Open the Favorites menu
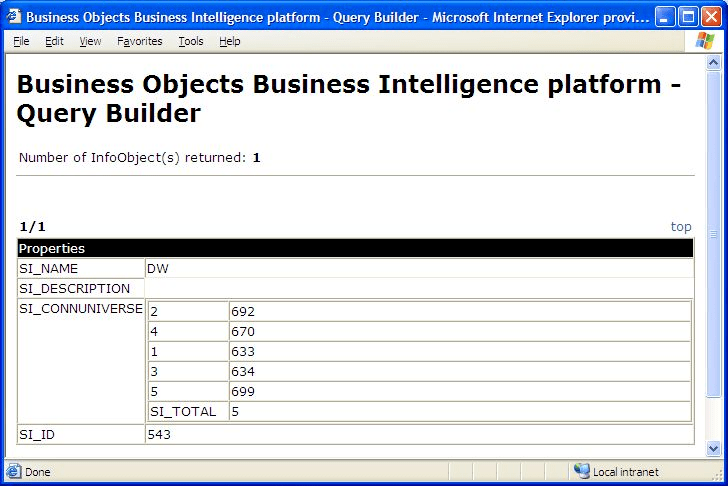 click(x=139, y=41)
